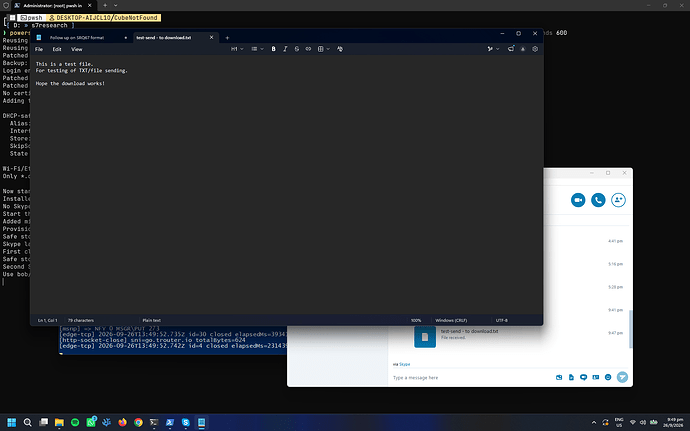Click the send image icon in Skype
This screenshot has height=431, width=690.
coord(559,377)
